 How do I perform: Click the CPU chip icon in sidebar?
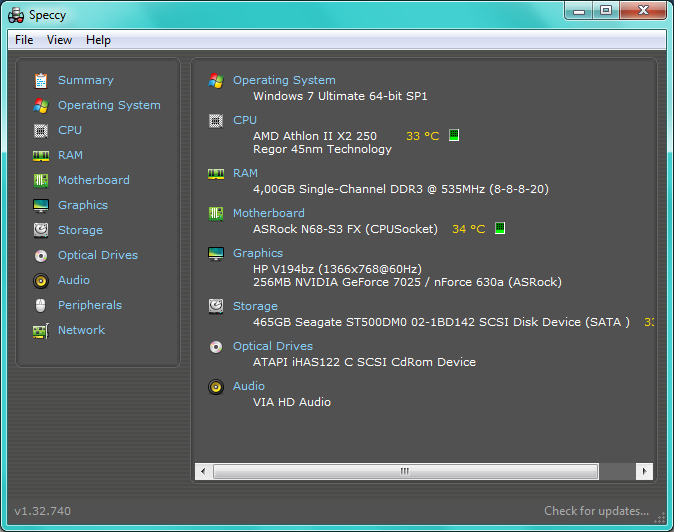tap(41, 130)
